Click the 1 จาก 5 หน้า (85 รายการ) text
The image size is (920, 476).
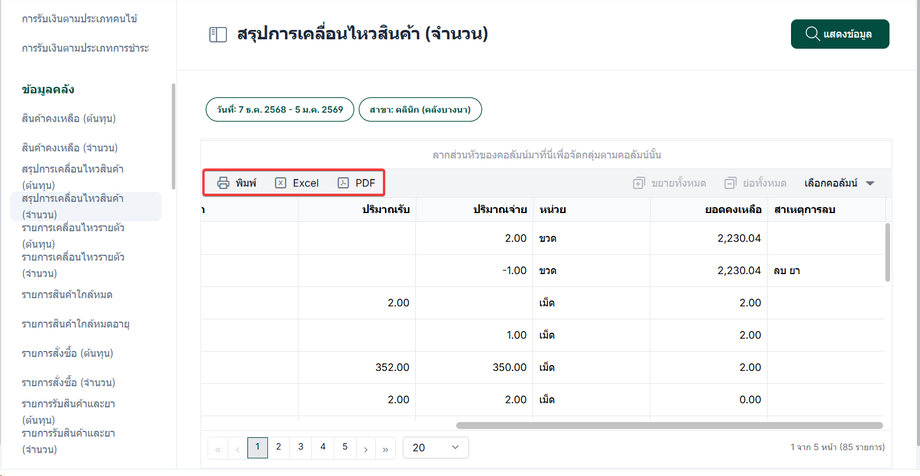pyautogui.click(x=837, y=448)
